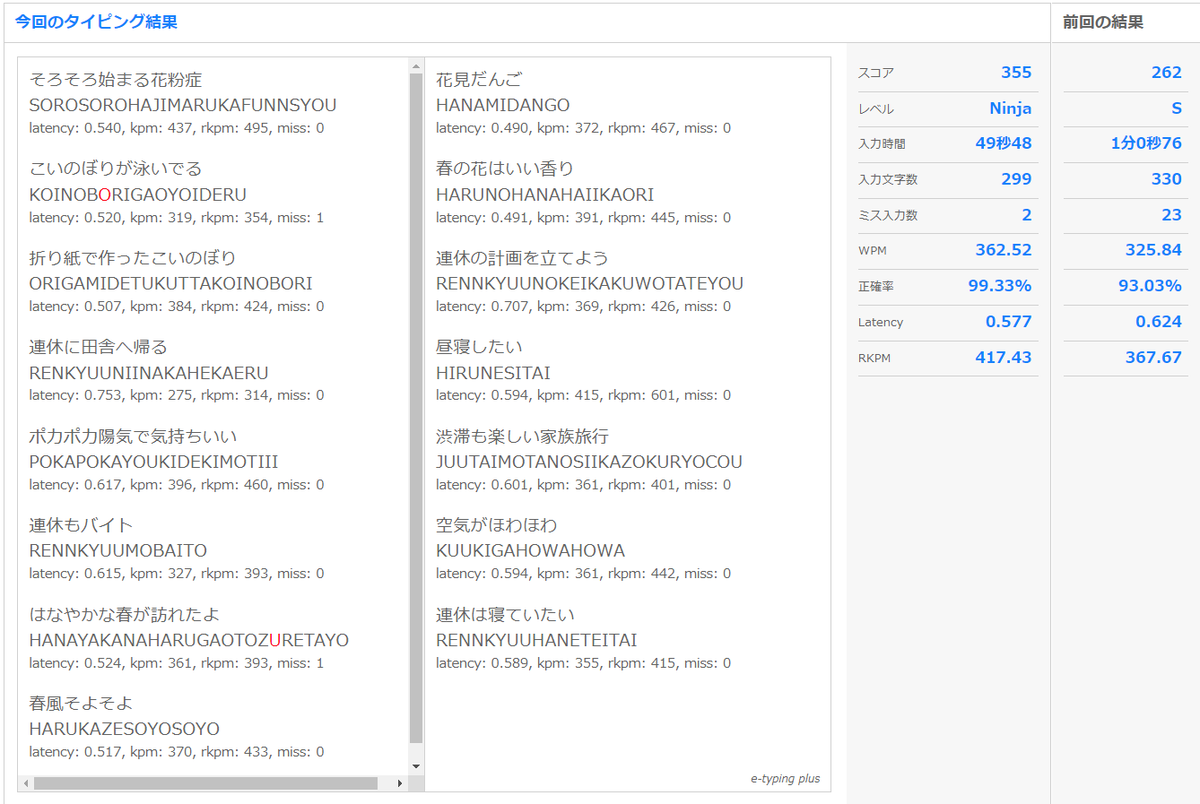The height and width of the screenshot is (804, 1200).
Task: Click previous character count 330
Action: (1166, 179)
